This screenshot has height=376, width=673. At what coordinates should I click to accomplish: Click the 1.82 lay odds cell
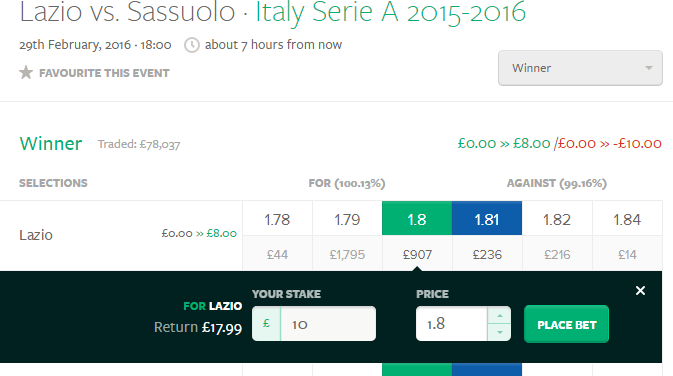557,219
